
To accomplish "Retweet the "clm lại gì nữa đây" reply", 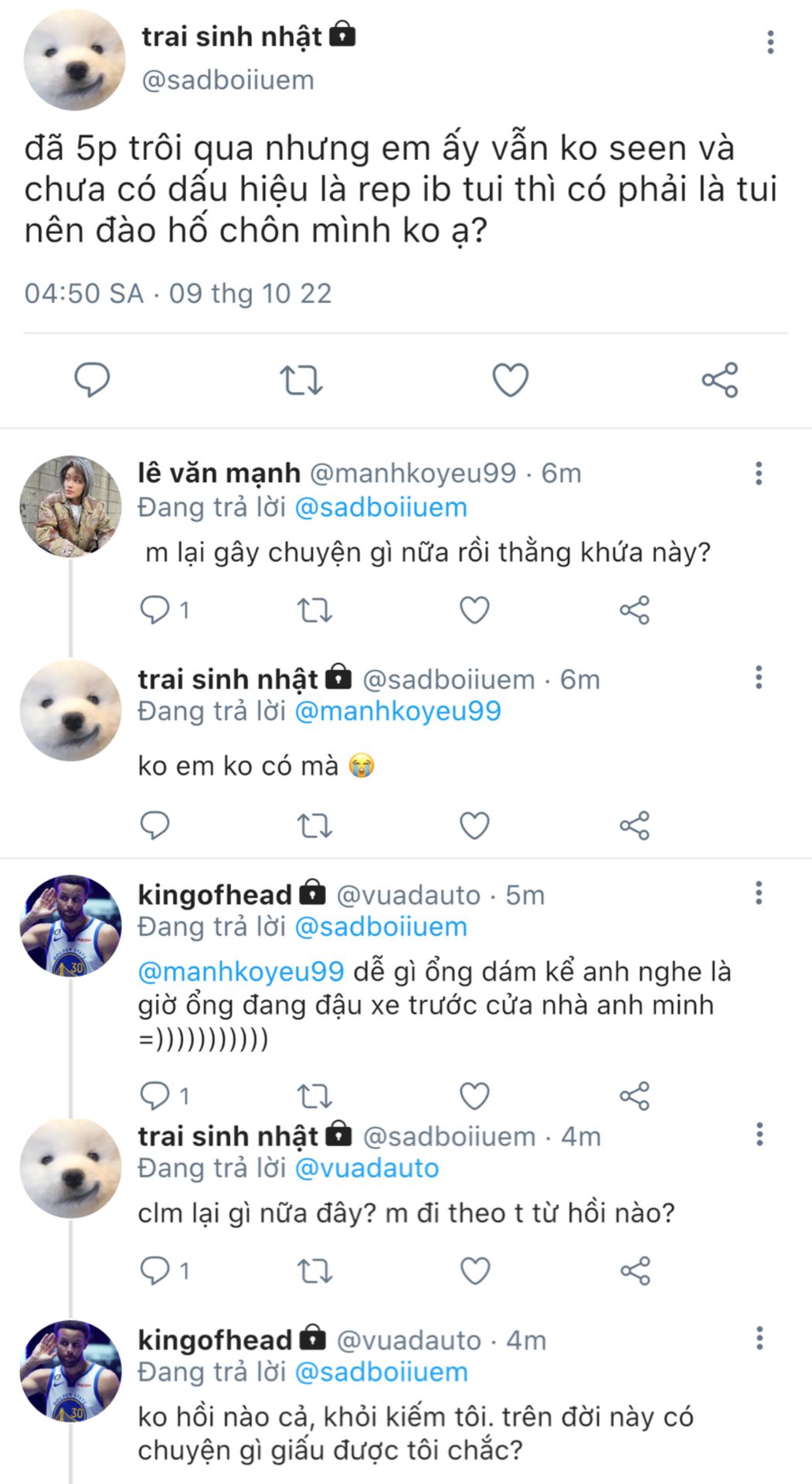I will [x=314, y=1271].
